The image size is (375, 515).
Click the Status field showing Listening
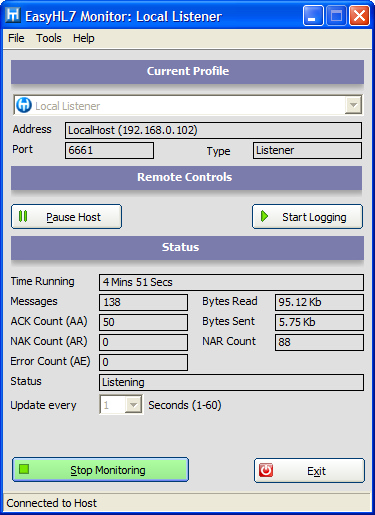(231, 382)
